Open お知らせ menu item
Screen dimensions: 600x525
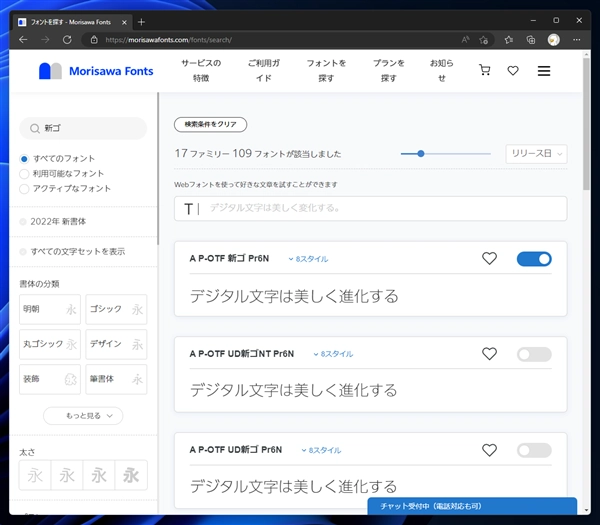click(x=442, y=70)
